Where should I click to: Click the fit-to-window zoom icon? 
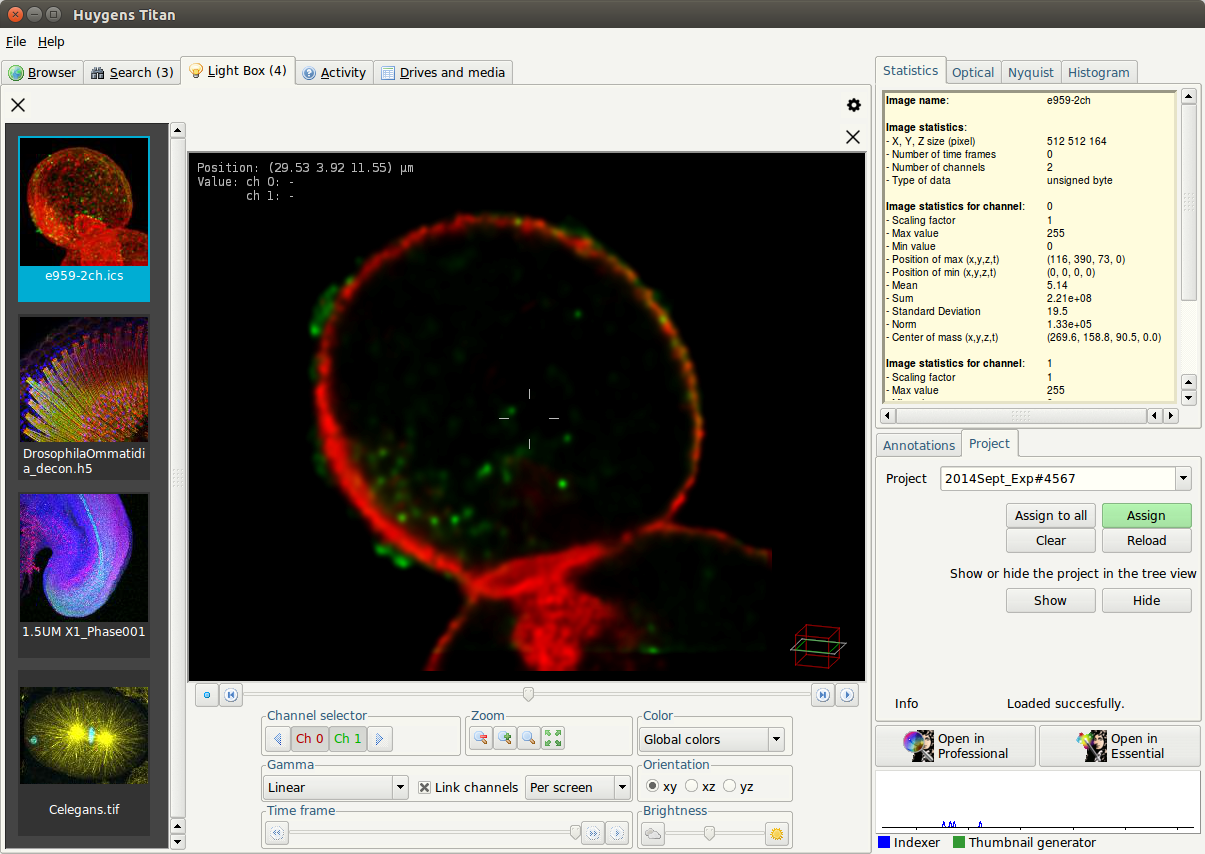coord(553,739)
